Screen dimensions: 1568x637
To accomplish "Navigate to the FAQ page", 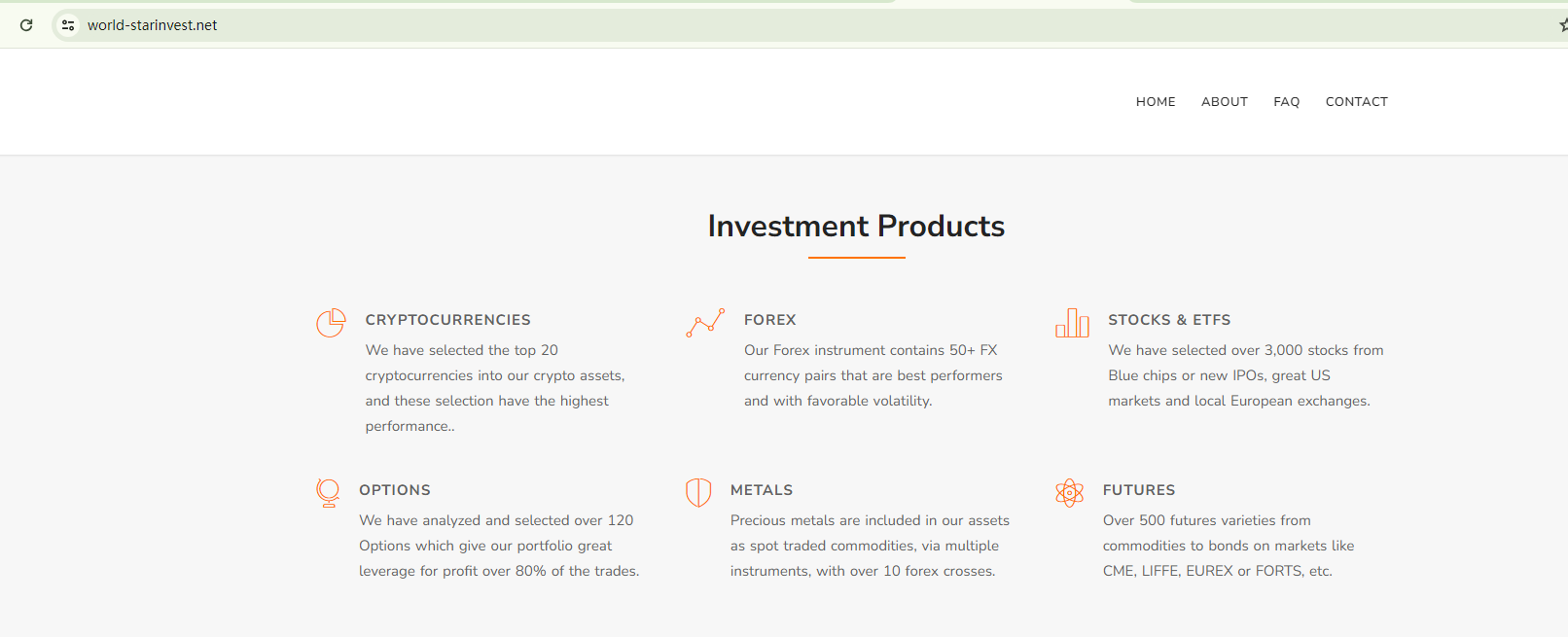I will tap(1286, 101).
